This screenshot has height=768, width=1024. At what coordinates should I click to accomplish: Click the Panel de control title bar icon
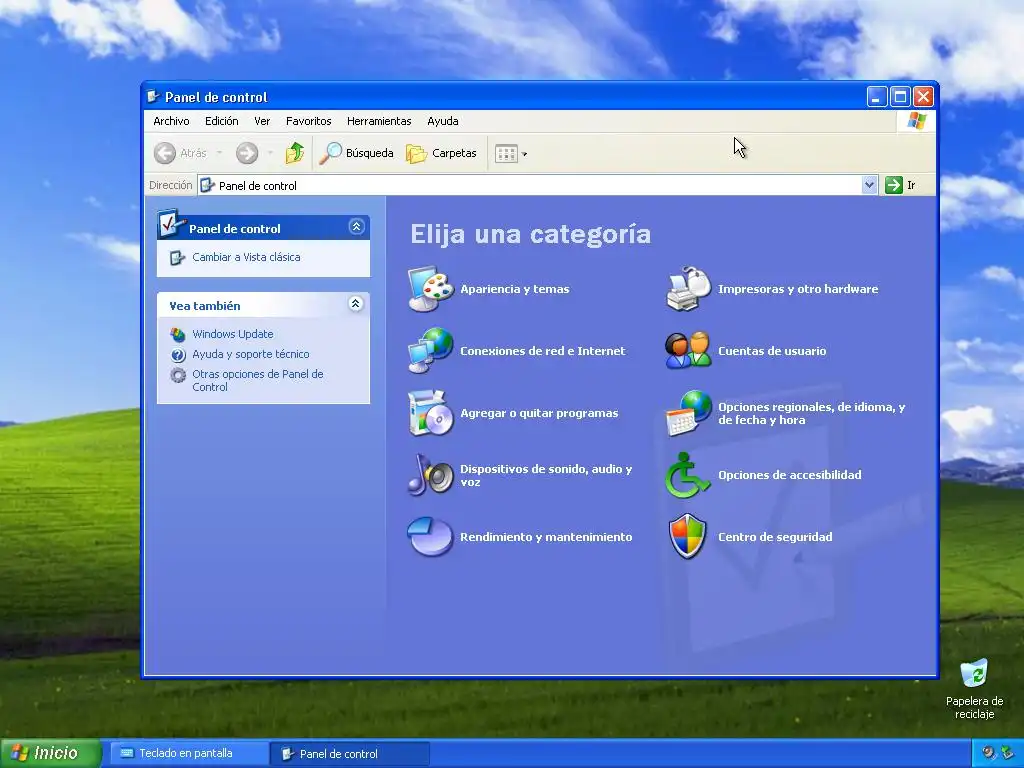(153, 97)
